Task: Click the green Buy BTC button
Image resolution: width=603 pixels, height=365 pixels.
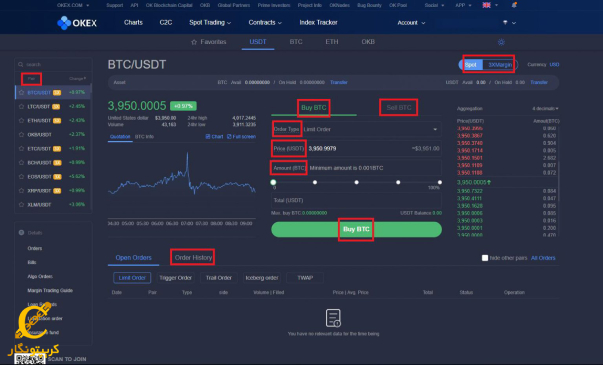Action: tap(356, 229)
